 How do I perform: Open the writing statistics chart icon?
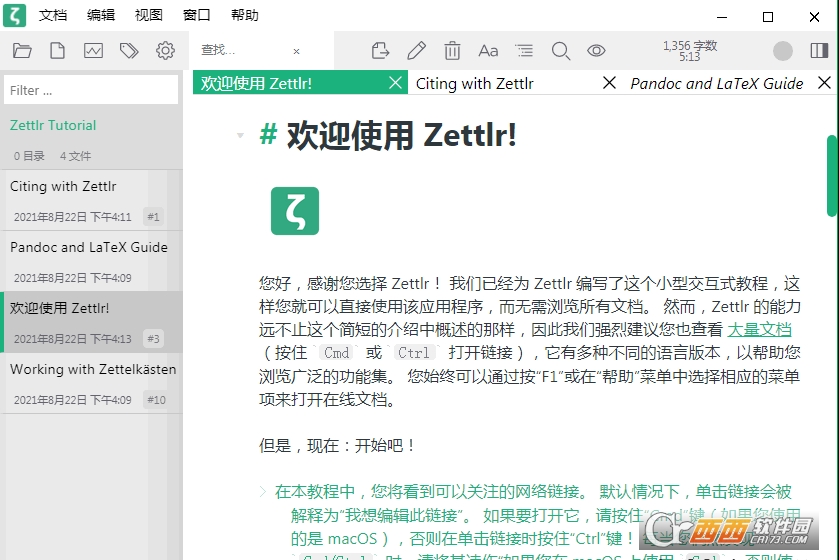(93, 51)
